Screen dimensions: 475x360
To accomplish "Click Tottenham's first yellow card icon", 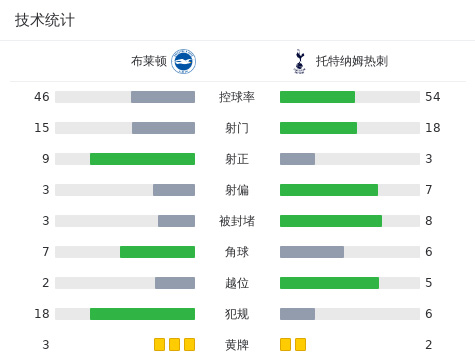I will (x=285, y=344).
